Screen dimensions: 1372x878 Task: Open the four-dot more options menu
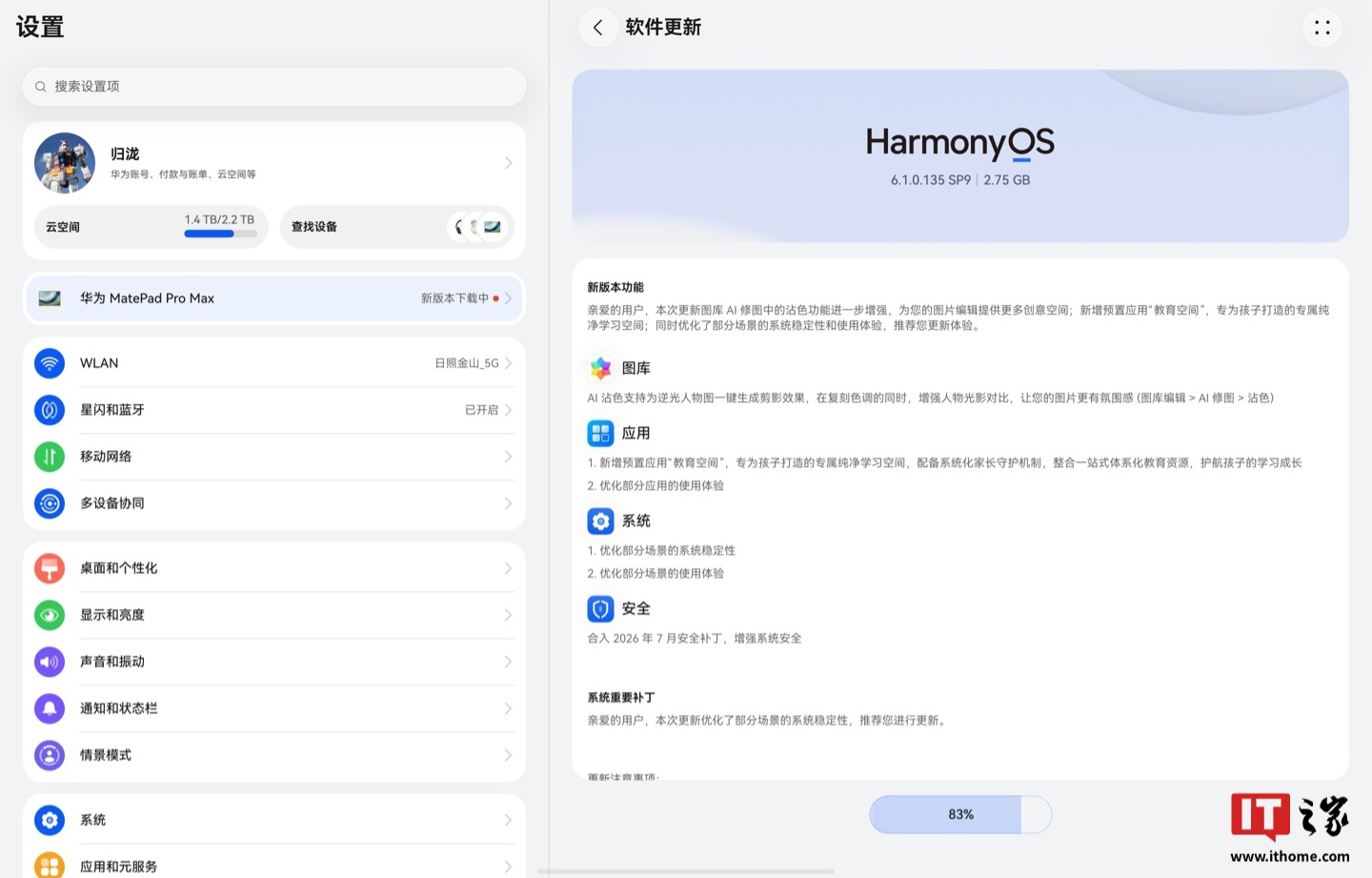click(1322, 28)
